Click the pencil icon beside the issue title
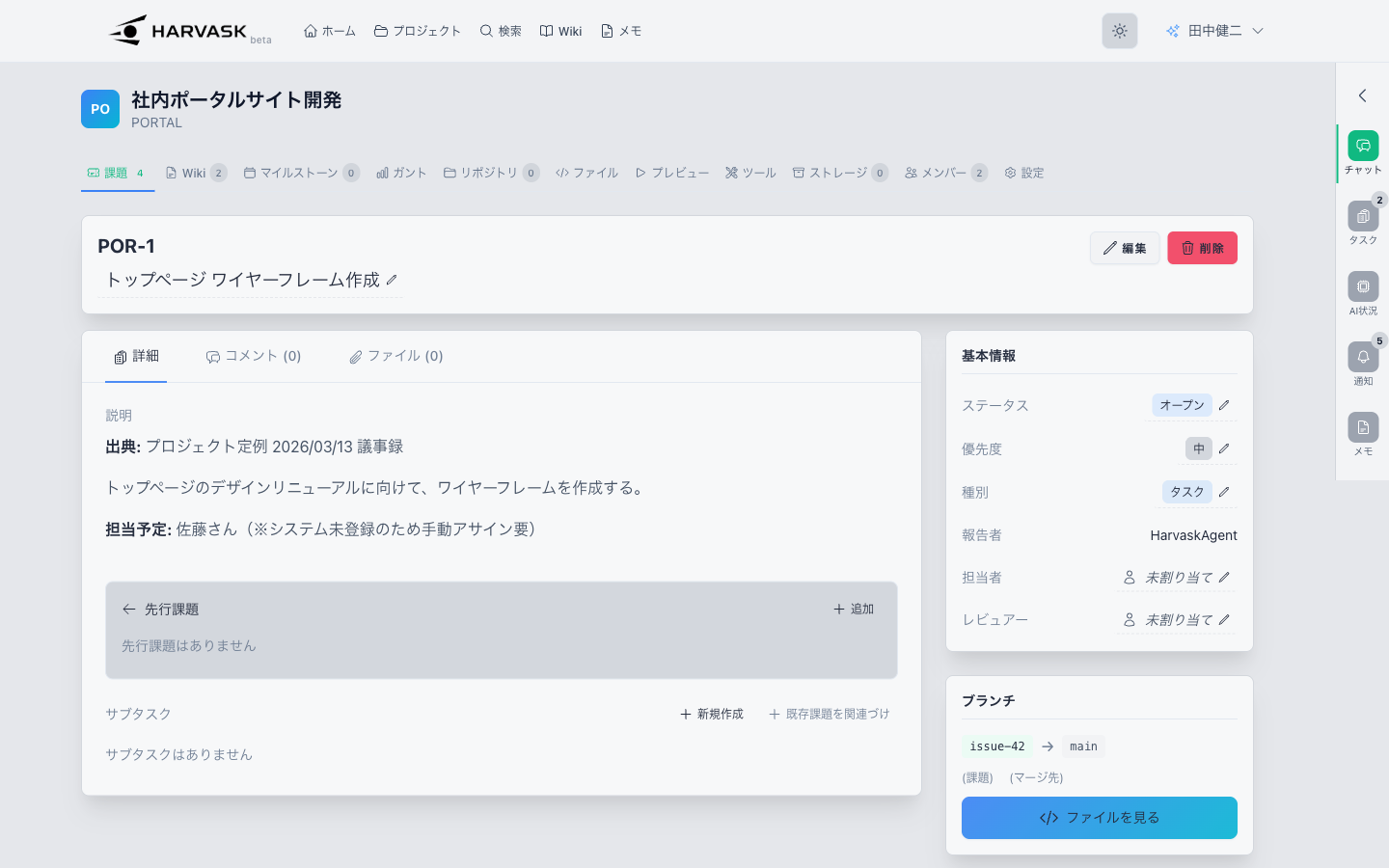1389x868 pixels. pyautogui.click(x=392, y=281)
